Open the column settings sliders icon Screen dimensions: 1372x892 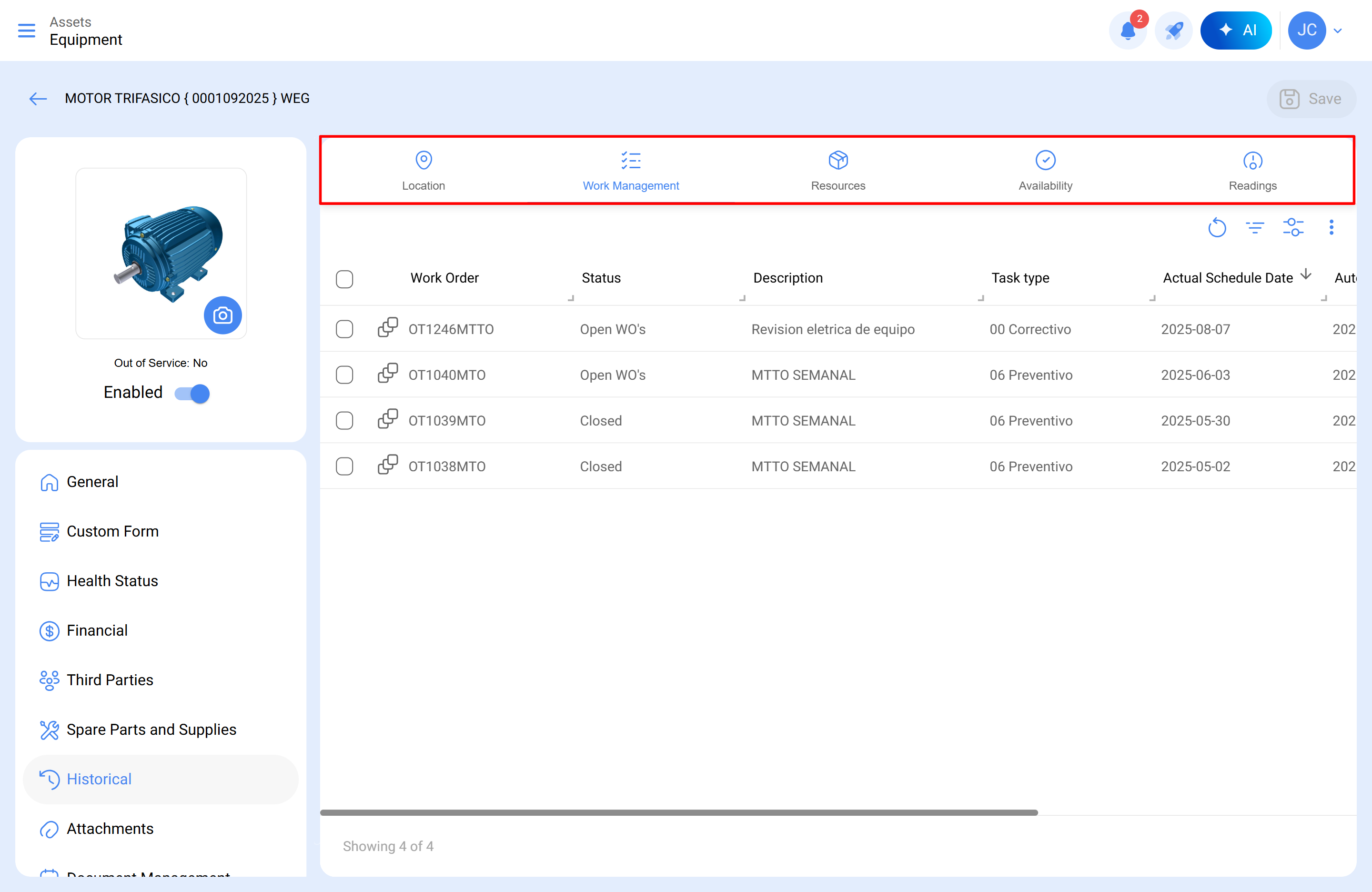pos(1293,227)
